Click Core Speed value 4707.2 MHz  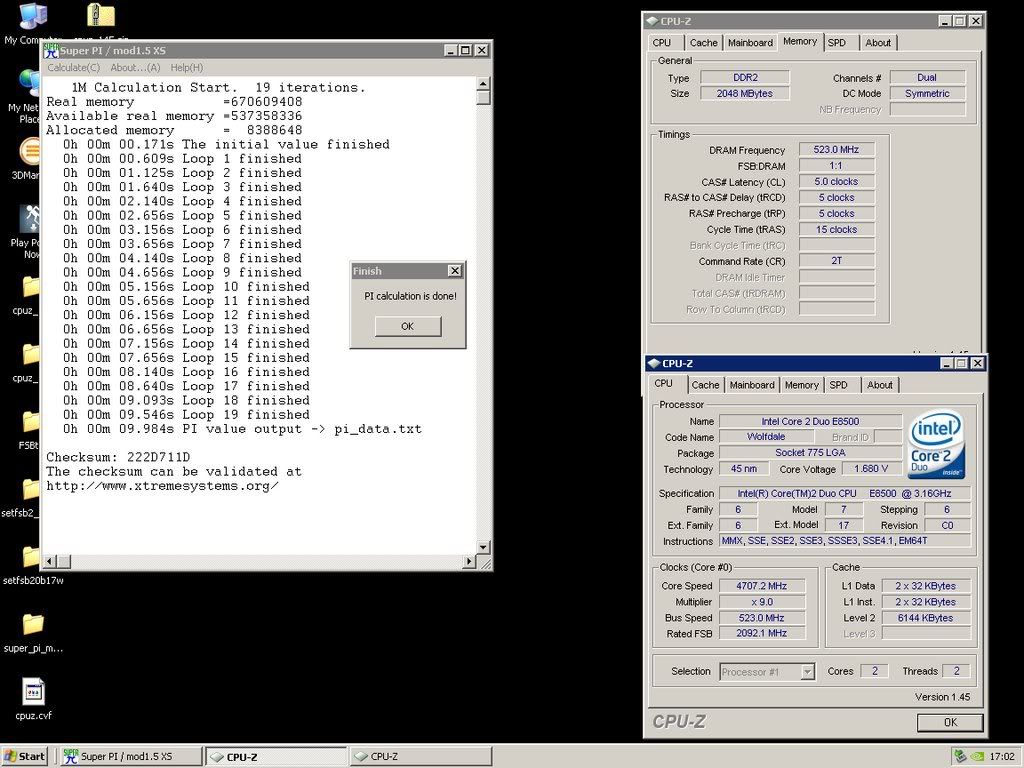(761, 586)
